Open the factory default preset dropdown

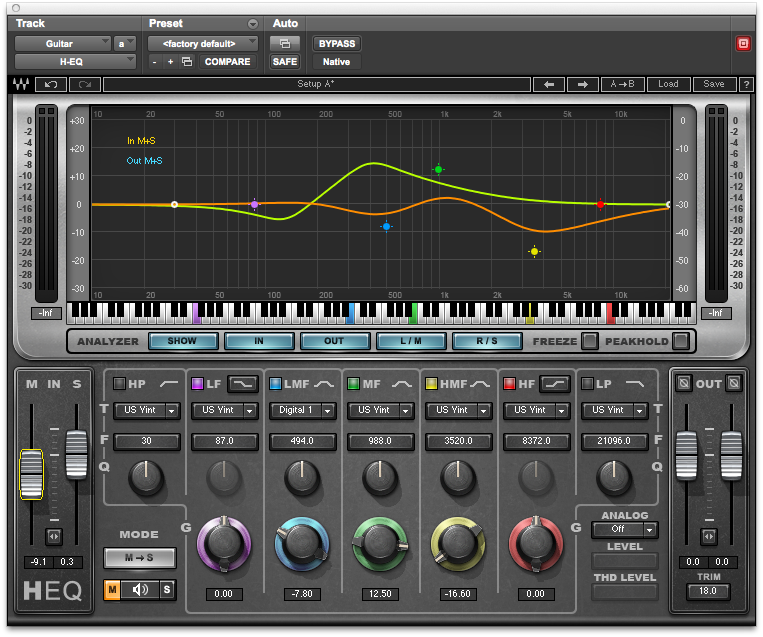coord(202,44)
